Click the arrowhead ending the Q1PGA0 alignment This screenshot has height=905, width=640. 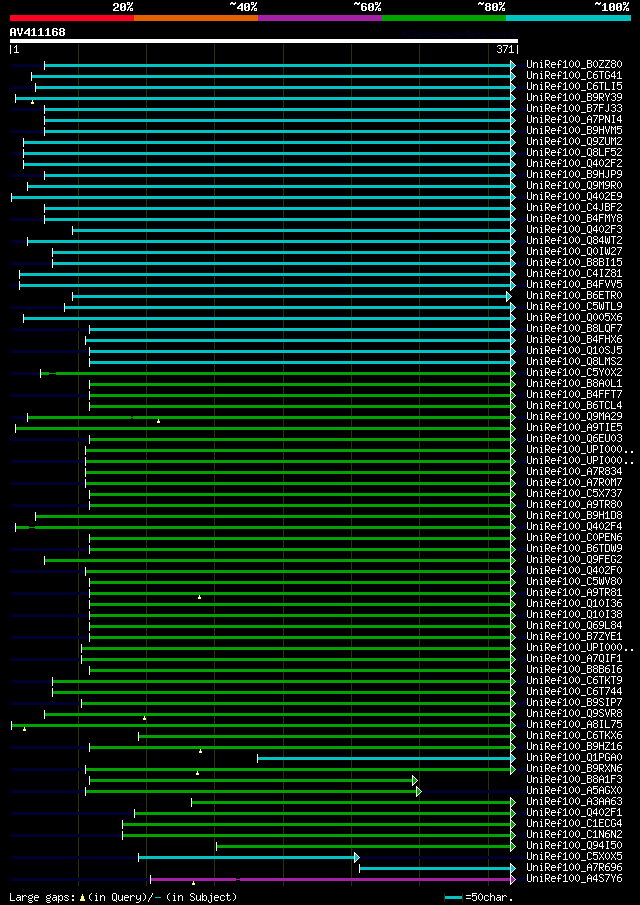pos(512,758)
